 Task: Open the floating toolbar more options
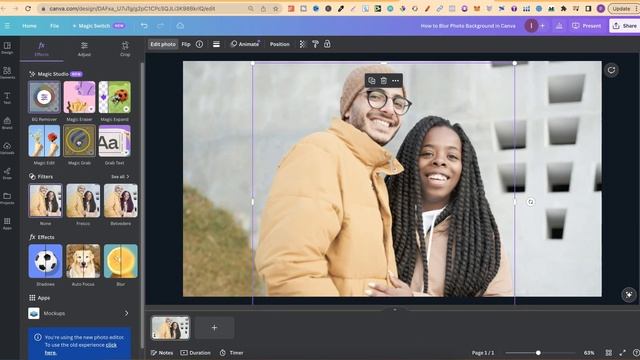(396, 80)
